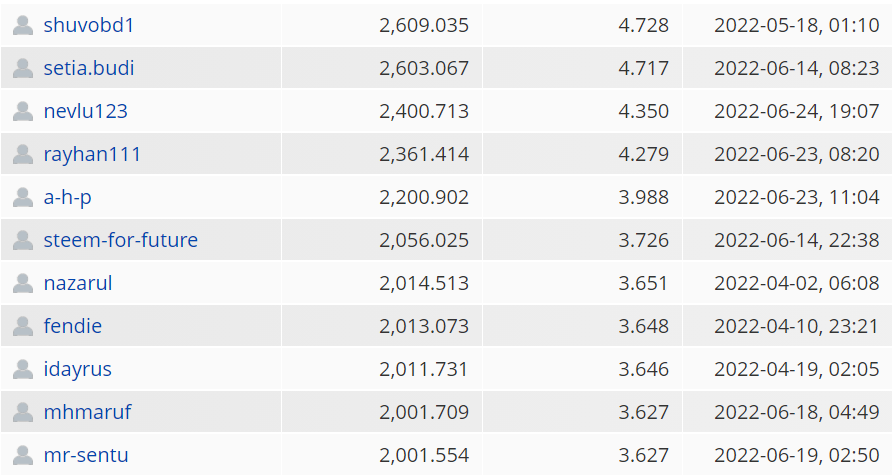Click the 3.648 value in fendie row
This screenshot has height=476, width=892.
(x=643, y=326)
